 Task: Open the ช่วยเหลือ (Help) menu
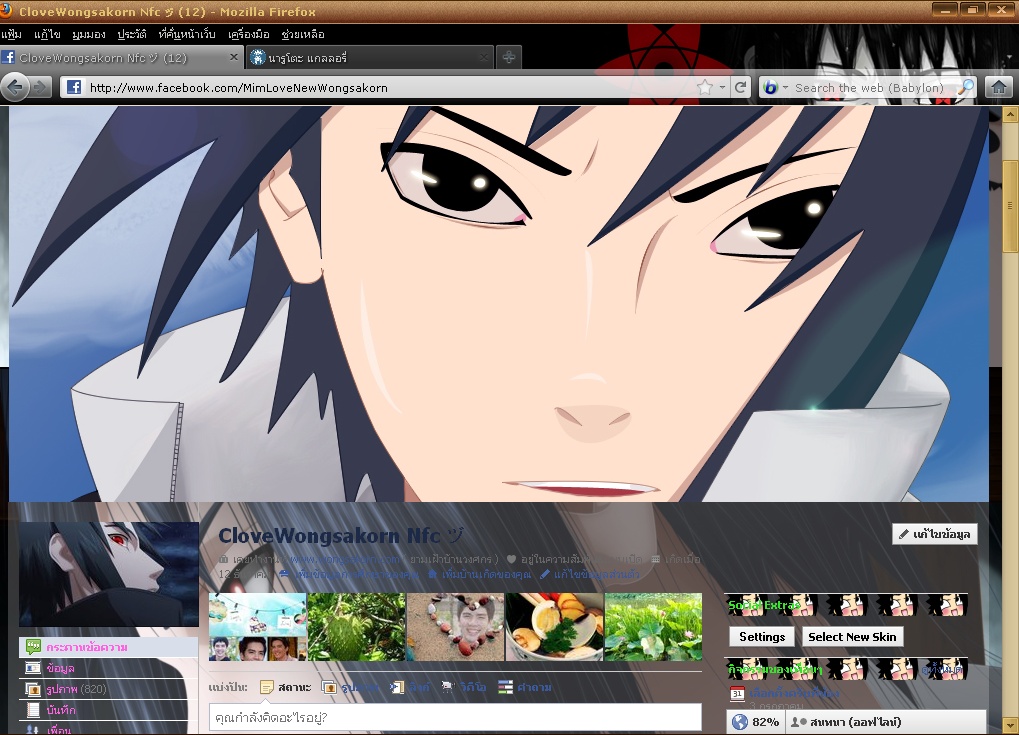[303, 34]
